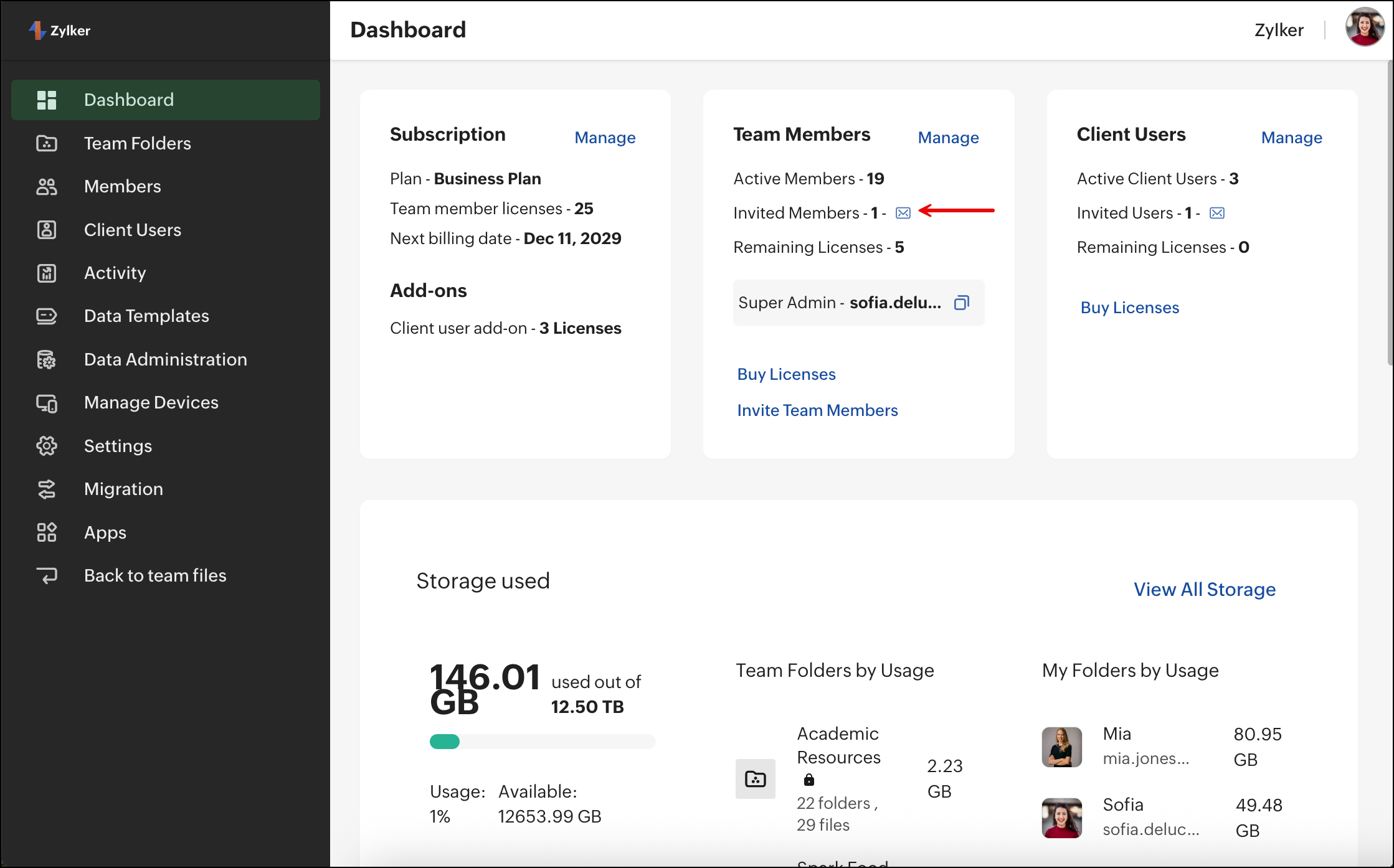The image size is (1394, 868).
Task: Click the Academic Resources folder icon
Action: click(755, 778)
